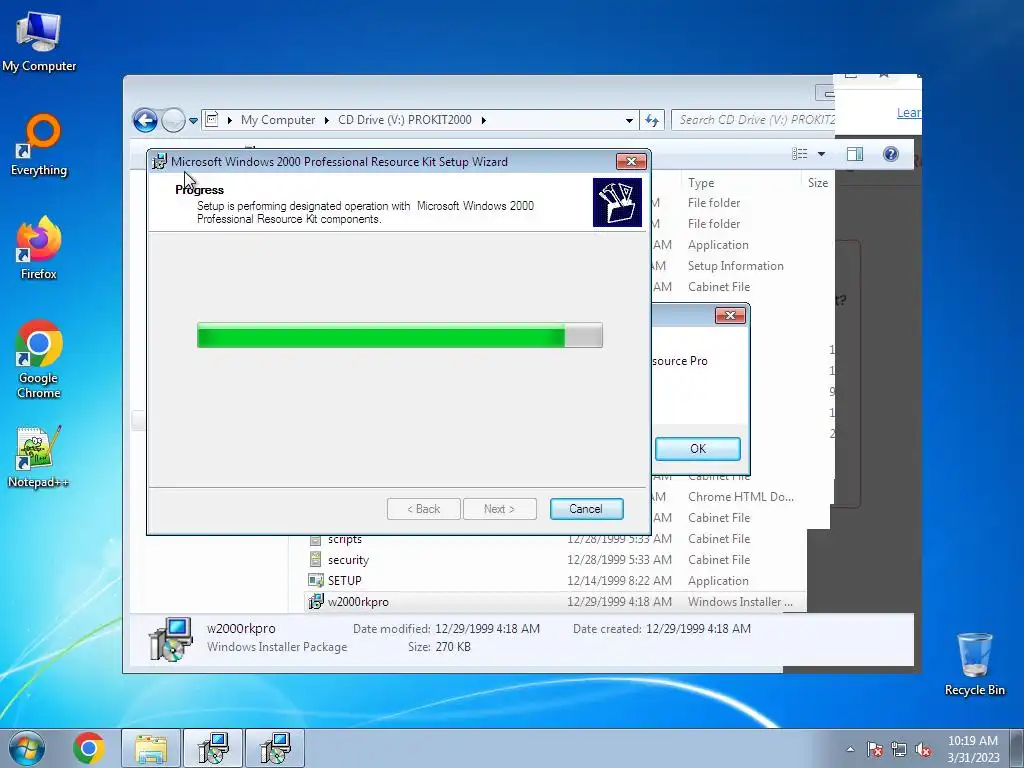Open view options dropdown arrow
1024x768 pixels.
(821, 154)
